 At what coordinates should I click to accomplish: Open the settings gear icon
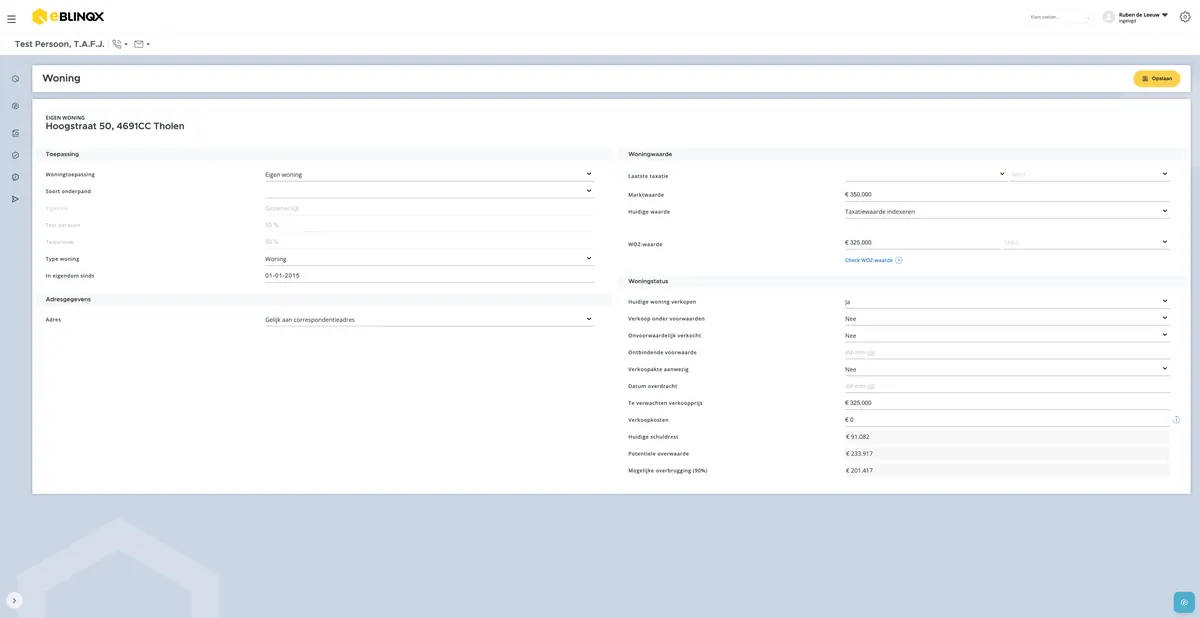pyautogui.click(x=1185, y=17)
